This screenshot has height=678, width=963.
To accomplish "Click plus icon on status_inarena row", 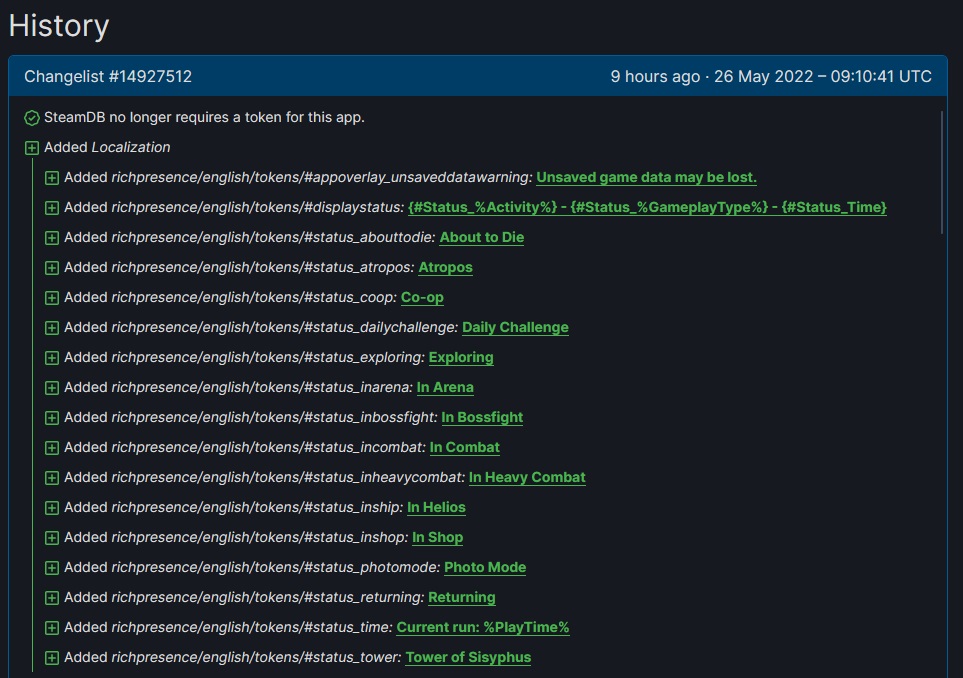I will 52,388.
